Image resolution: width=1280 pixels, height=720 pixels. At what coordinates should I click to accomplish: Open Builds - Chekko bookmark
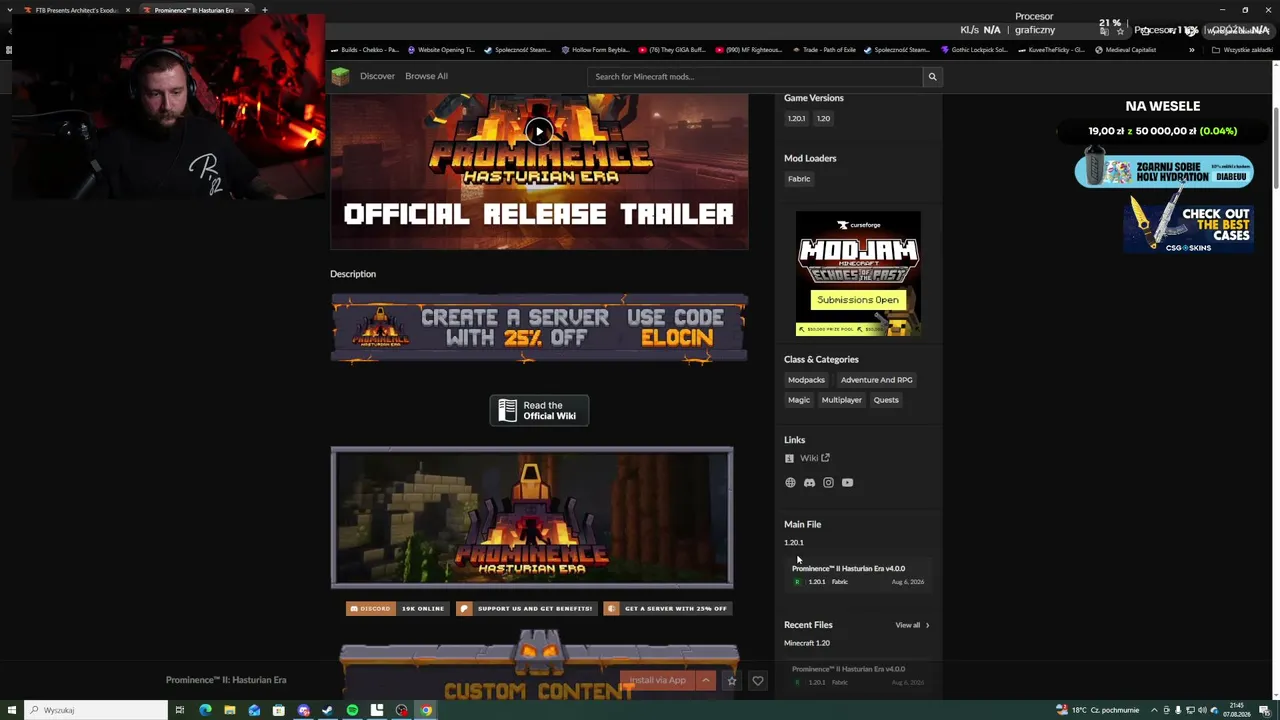tap(365, 50)
